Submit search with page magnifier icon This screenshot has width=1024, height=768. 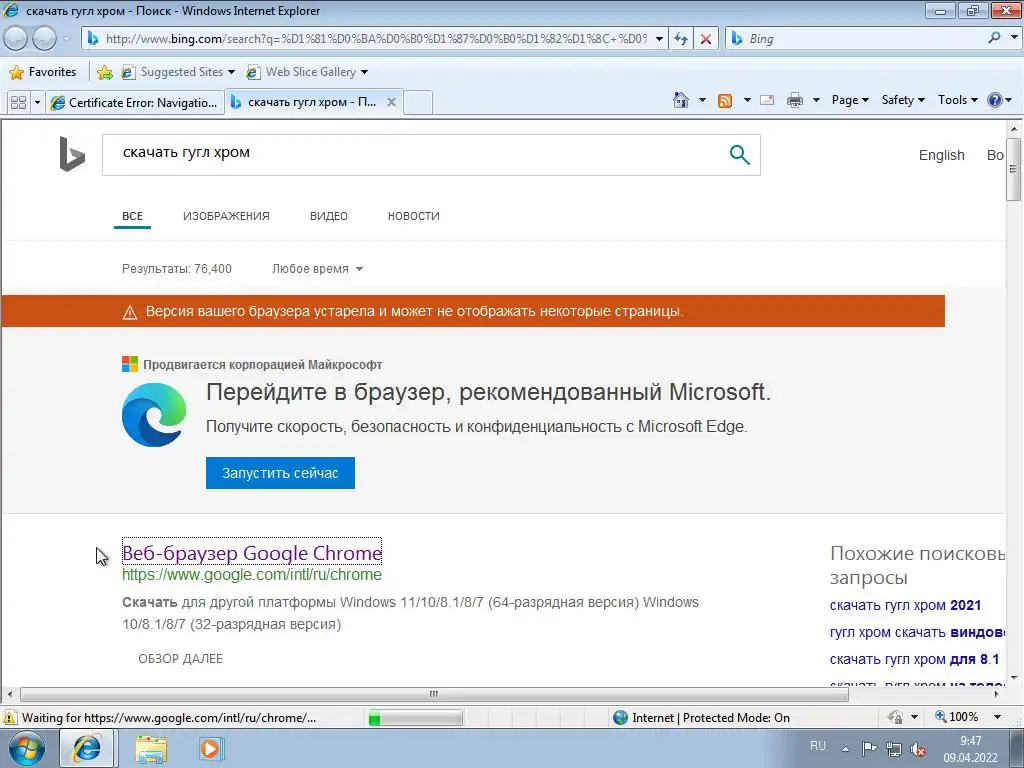click(739, 155)
